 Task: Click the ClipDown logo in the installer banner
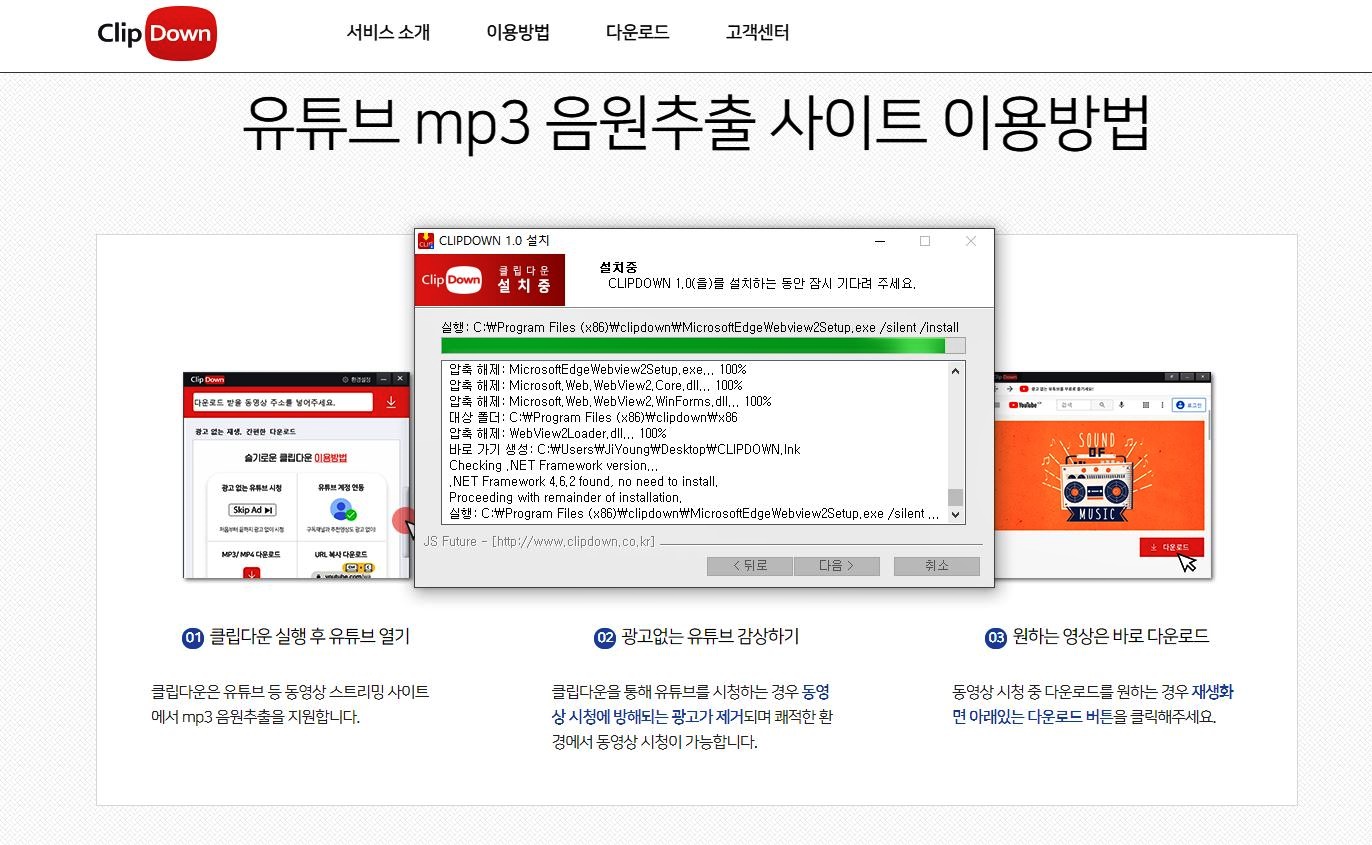[x=451, y=280]
